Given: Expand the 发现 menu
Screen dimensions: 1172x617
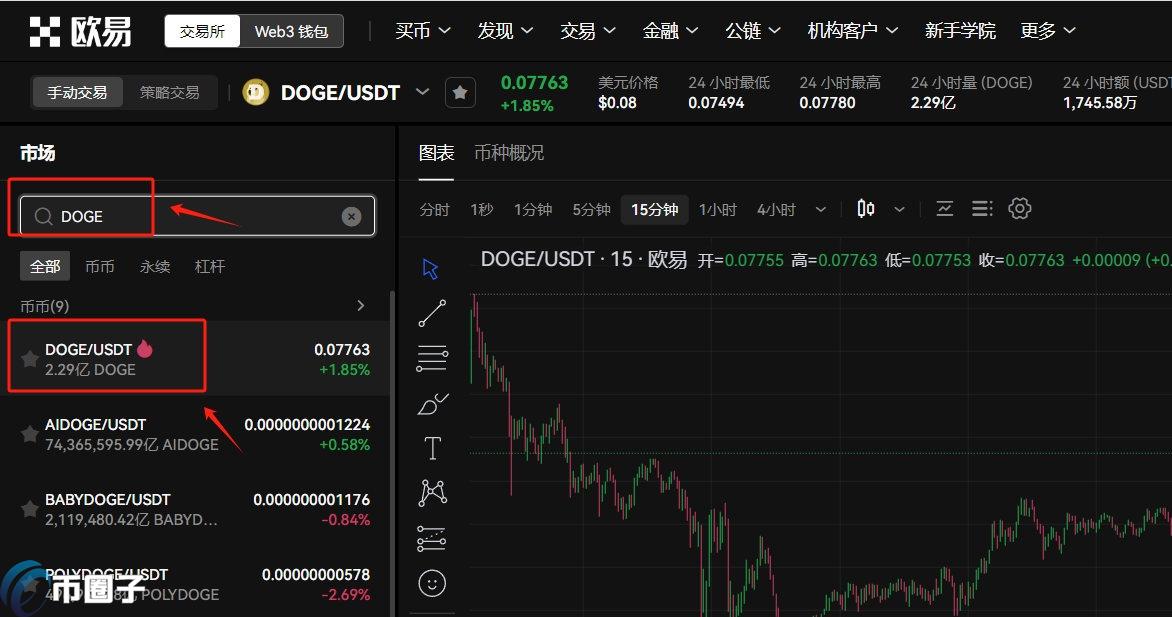Looking at the screenshot, I should (505, 31).
